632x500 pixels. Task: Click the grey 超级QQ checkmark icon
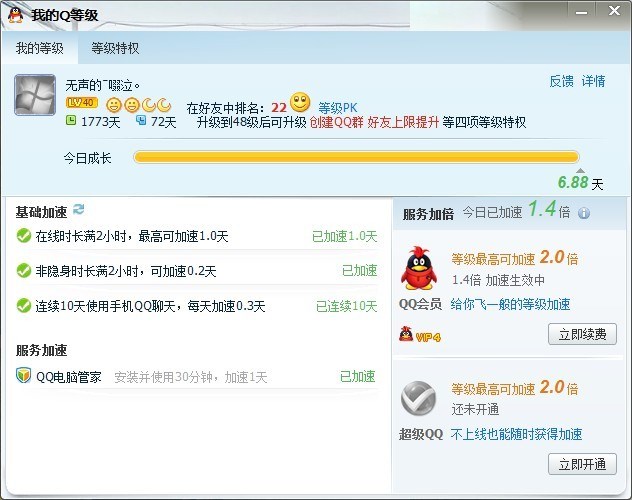click(419, 398)
